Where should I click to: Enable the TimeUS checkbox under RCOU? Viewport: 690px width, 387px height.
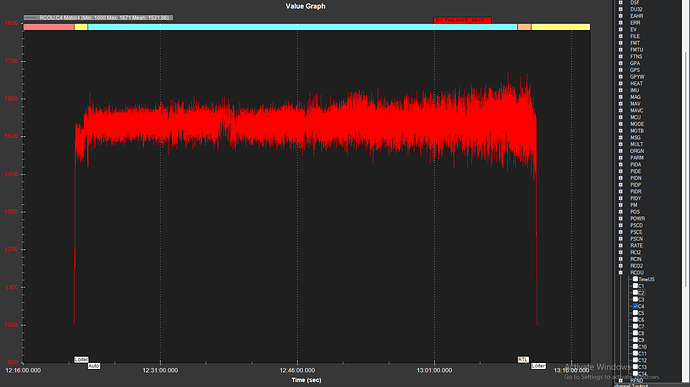635,279
